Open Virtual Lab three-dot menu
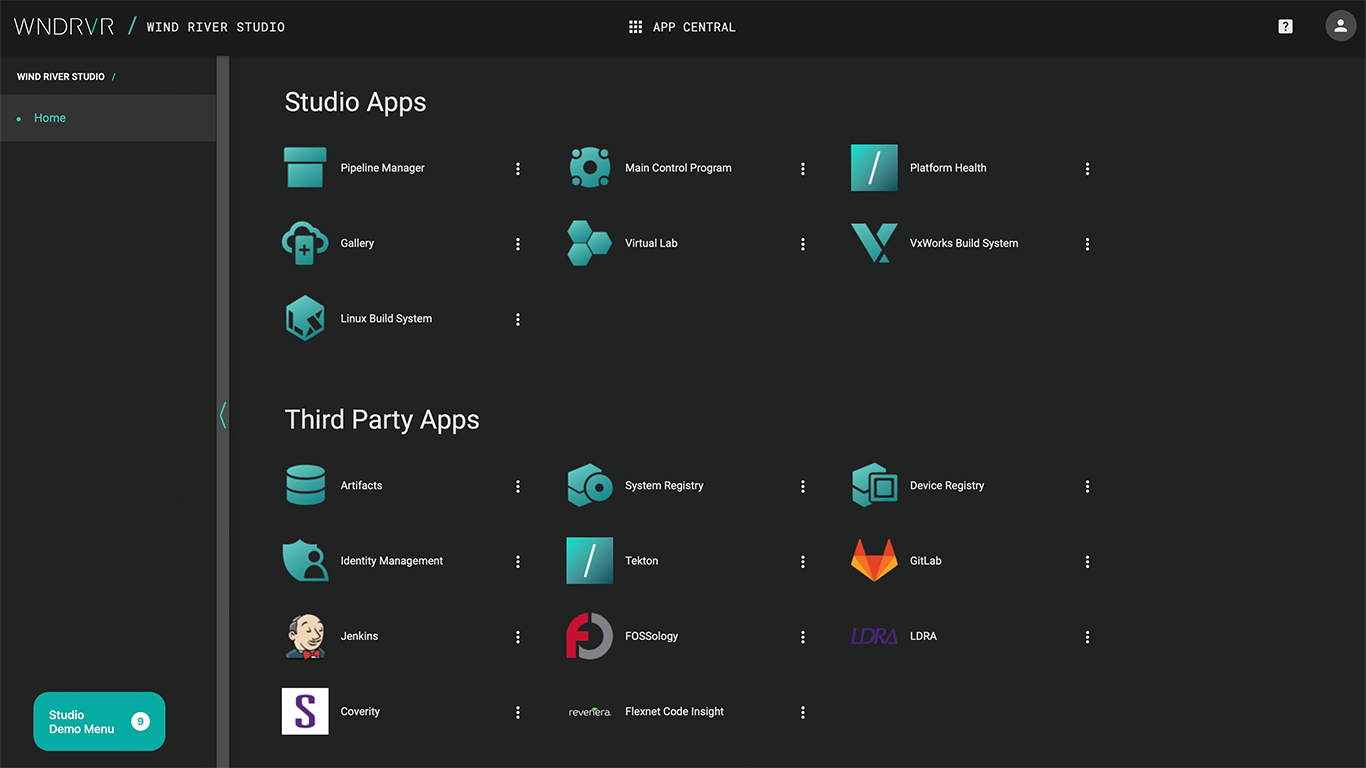This screenshot has width=1366, height=768. coord(803,244)
